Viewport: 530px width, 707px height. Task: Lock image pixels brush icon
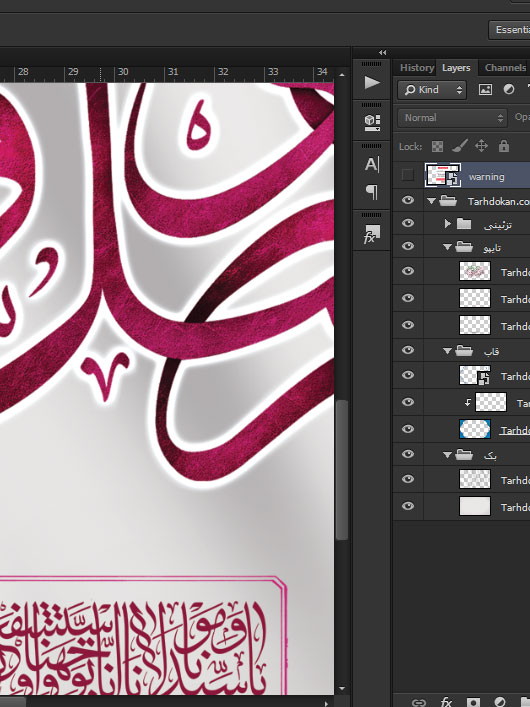pyautogui.click(x=460, y=146)
